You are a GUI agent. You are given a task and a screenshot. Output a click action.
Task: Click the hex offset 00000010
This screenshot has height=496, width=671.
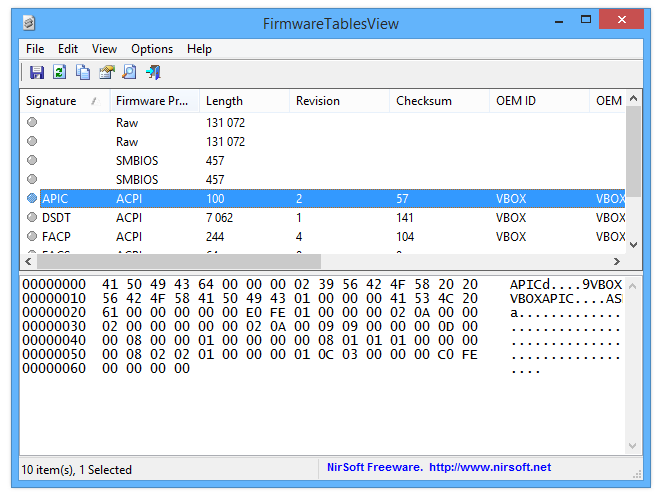point(54,298)
